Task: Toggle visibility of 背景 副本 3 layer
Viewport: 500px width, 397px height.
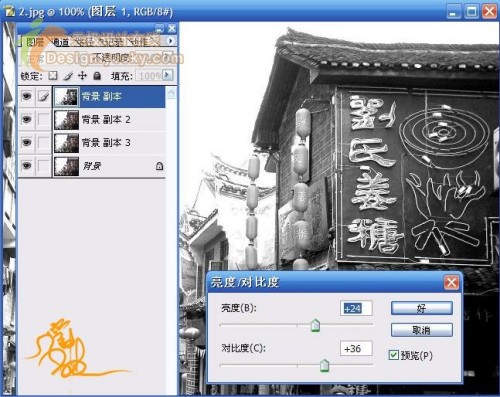Action: [x=27, y=143]
